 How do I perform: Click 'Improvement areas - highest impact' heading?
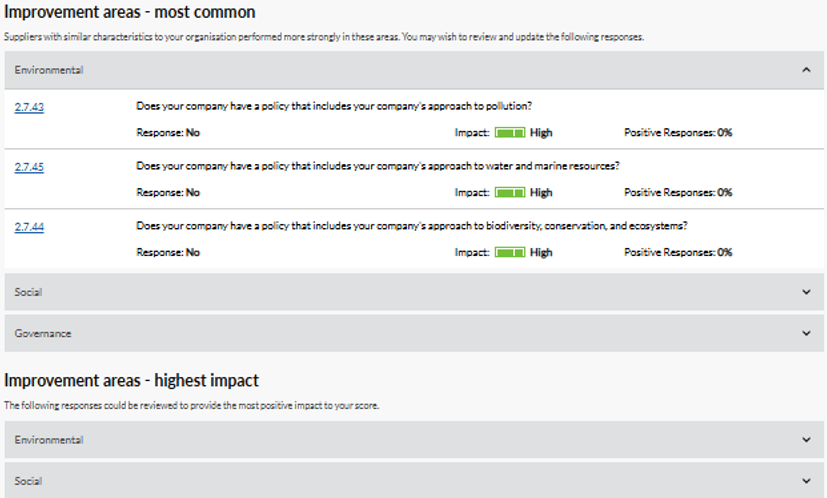[132, 381]
